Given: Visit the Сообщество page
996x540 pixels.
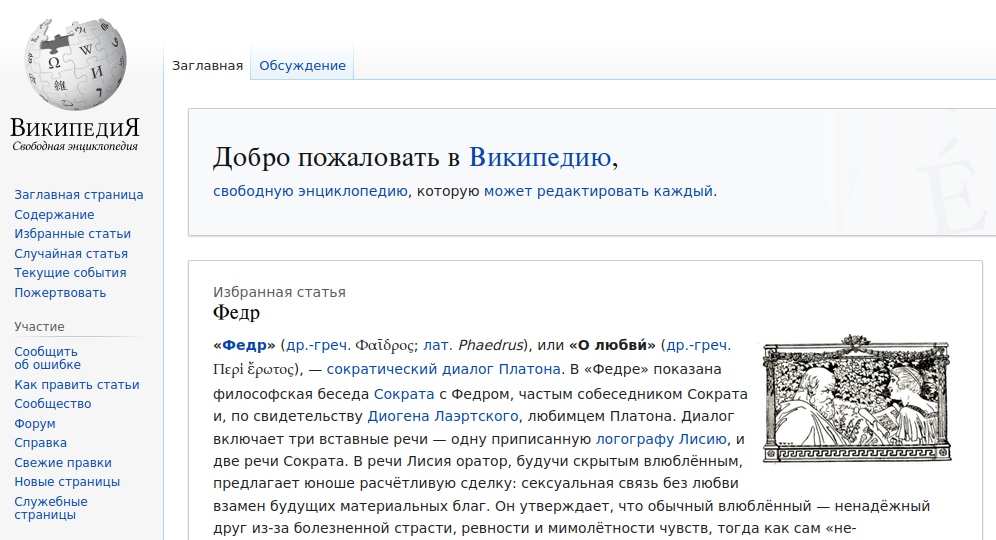Looking at the screenshot, I should coord(53,404).
